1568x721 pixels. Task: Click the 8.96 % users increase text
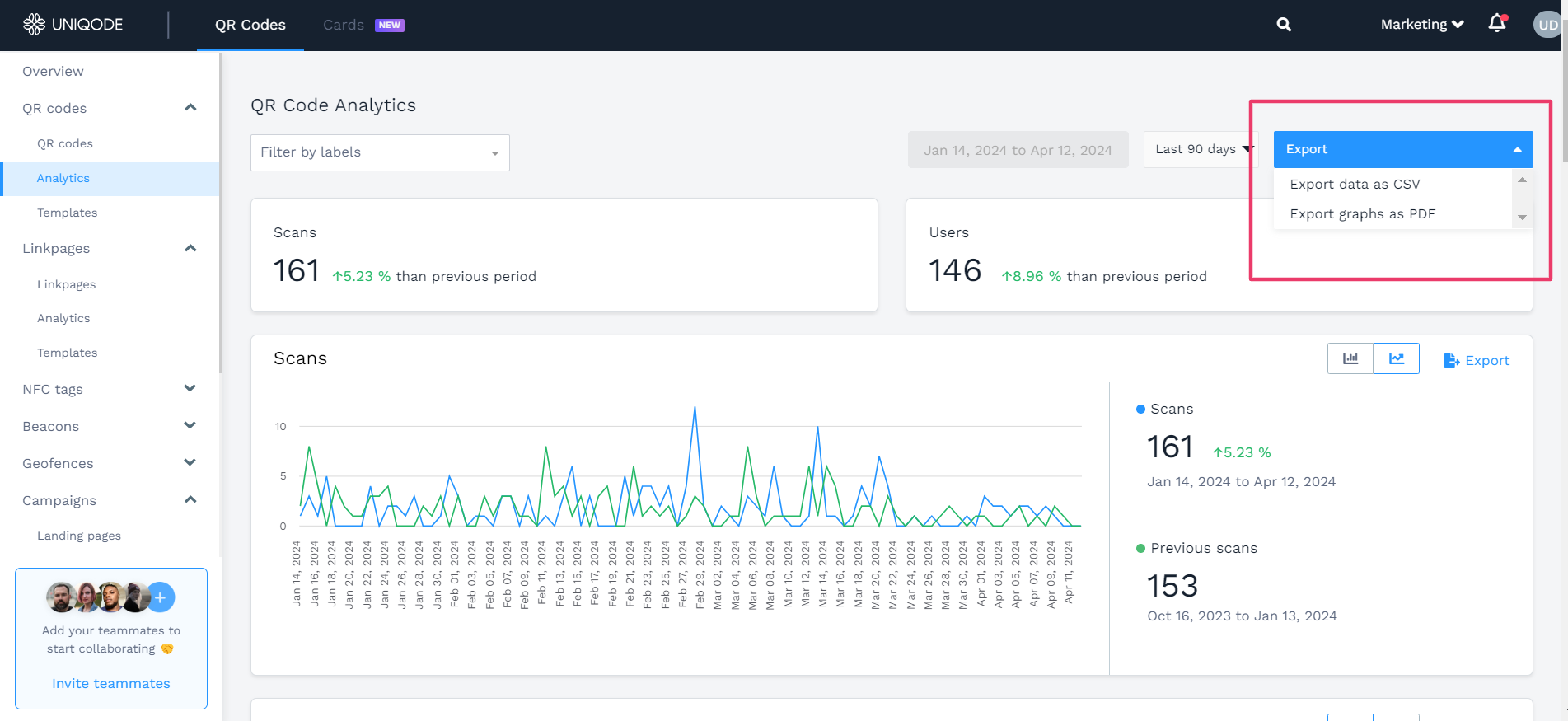click(x=1032, y=277)
